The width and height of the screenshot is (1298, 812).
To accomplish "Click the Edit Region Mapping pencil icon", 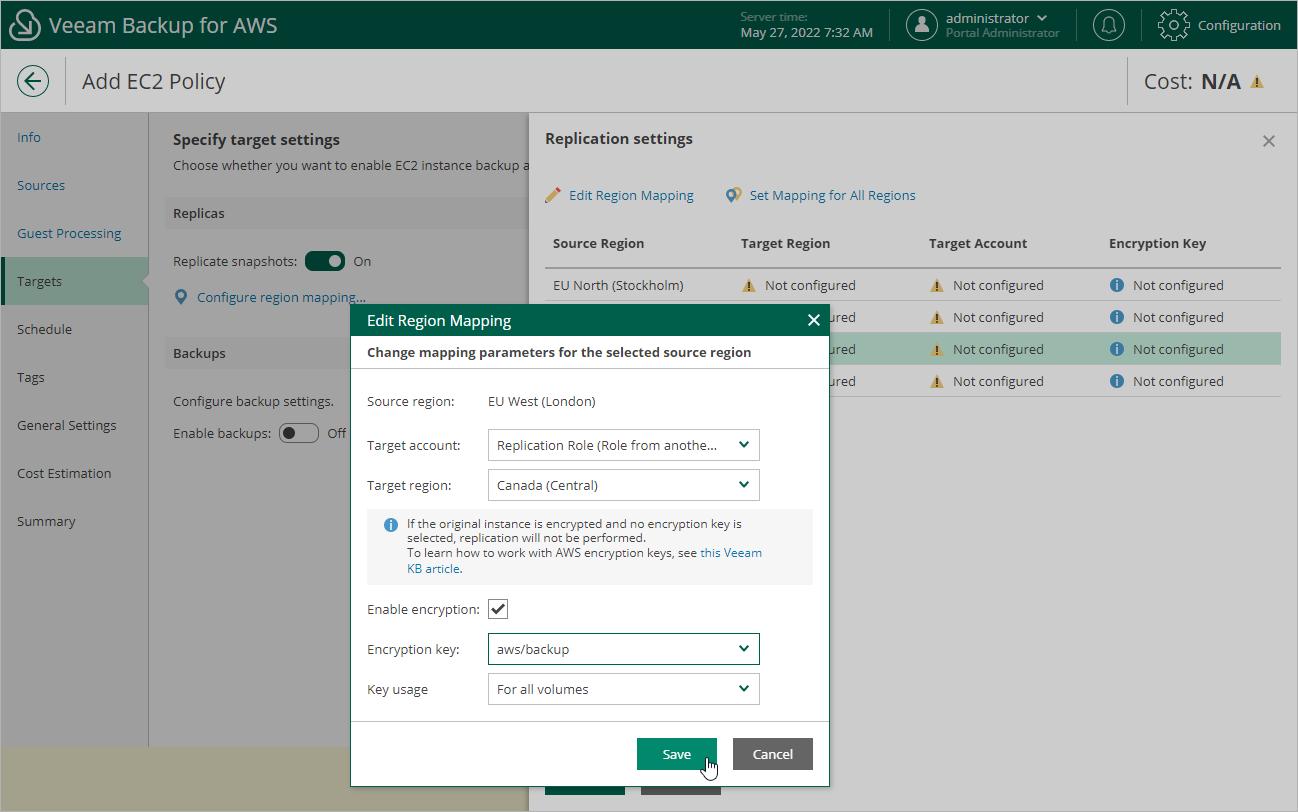I will (554, 195).
